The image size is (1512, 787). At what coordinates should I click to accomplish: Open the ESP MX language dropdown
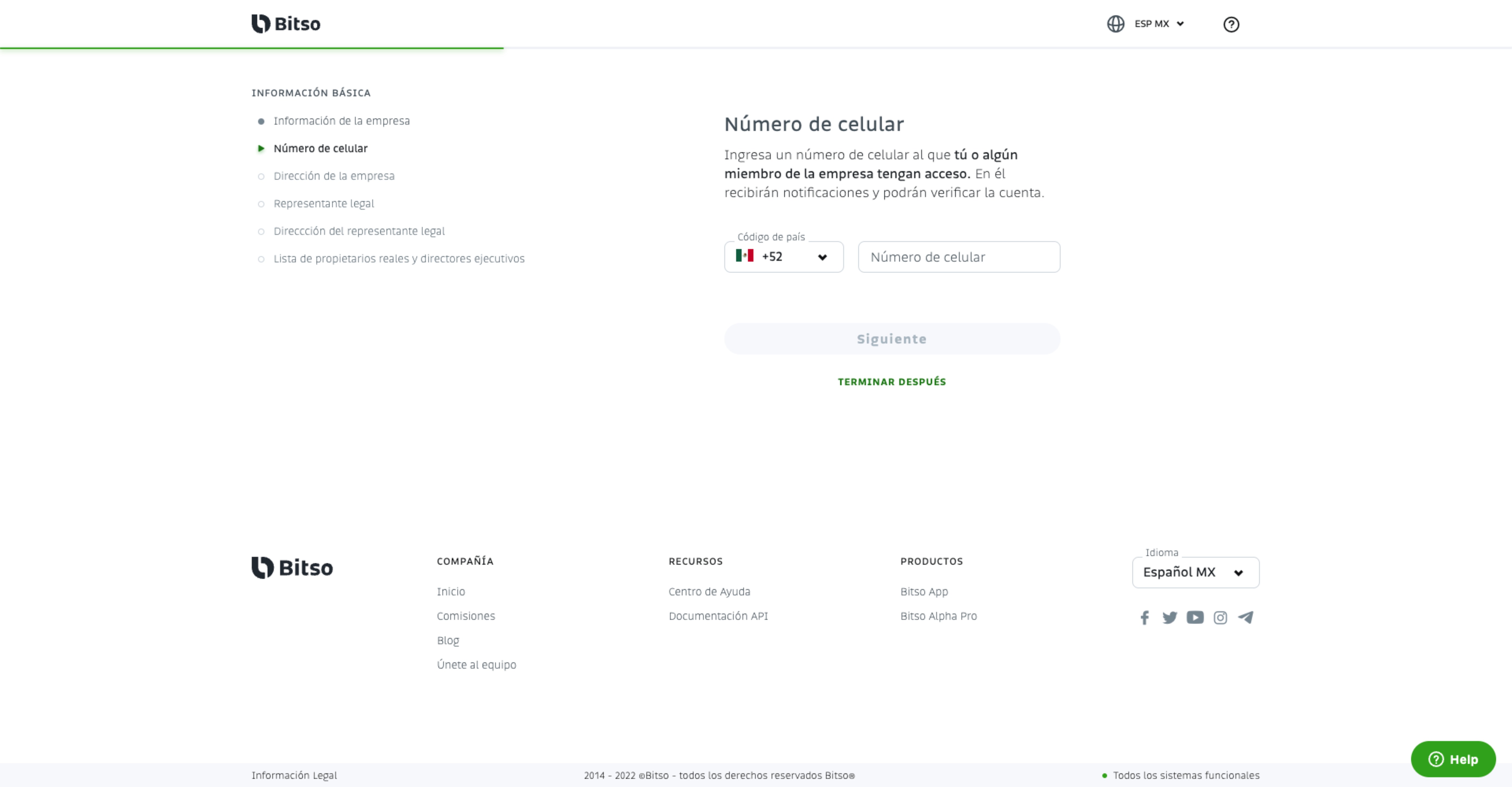[1159, 23]
